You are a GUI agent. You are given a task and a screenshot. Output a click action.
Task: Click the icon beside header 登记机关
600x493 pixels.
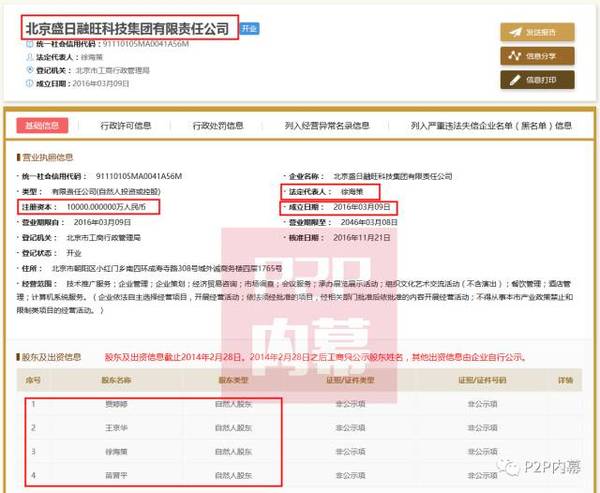pos(28,72)
